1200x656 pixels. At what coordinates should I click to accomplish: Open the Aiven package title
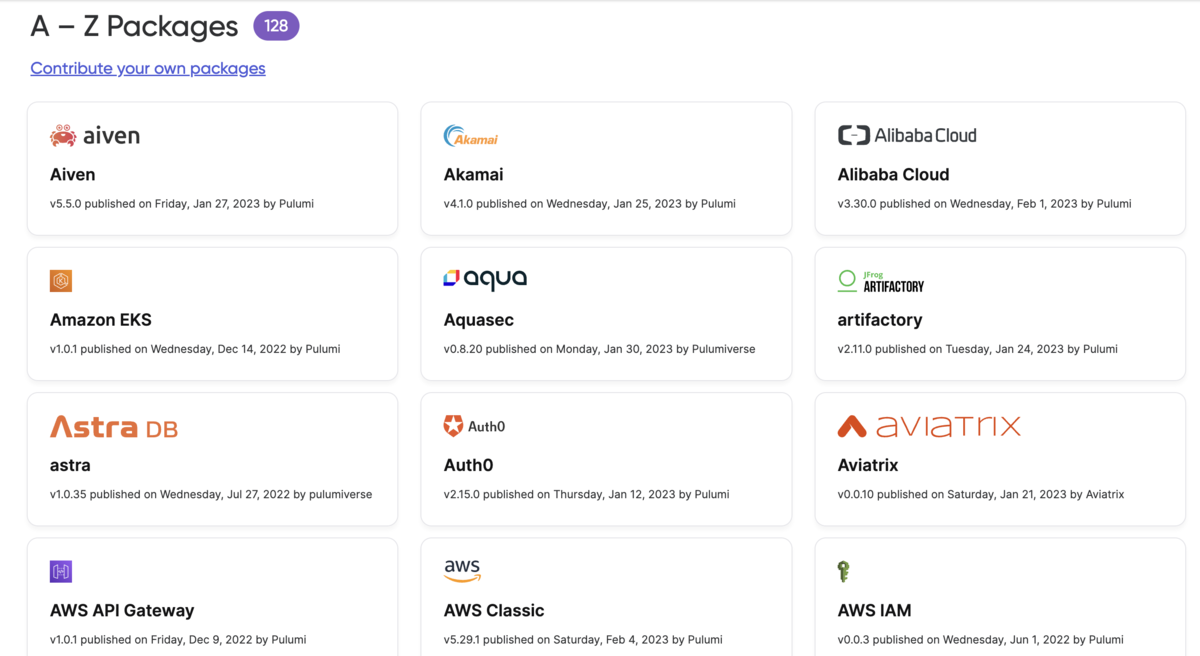tap(73, 174)
